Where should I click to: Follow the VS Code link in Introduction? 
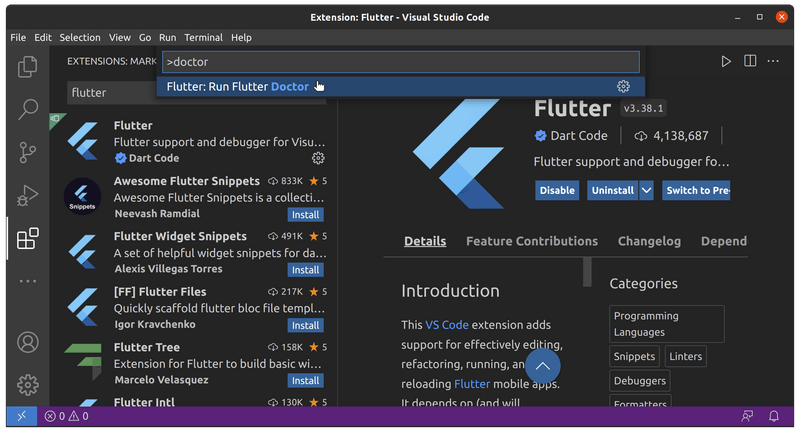(x=445, y=325)
